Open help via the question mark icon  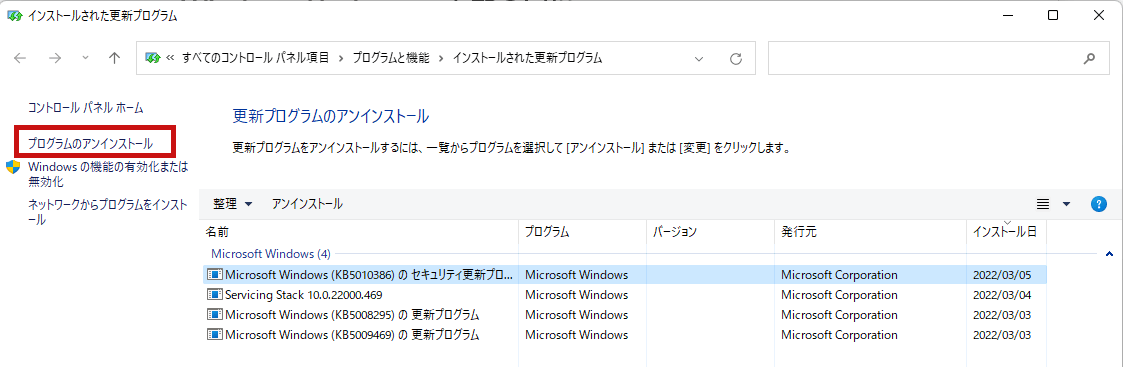(1098, 204)
